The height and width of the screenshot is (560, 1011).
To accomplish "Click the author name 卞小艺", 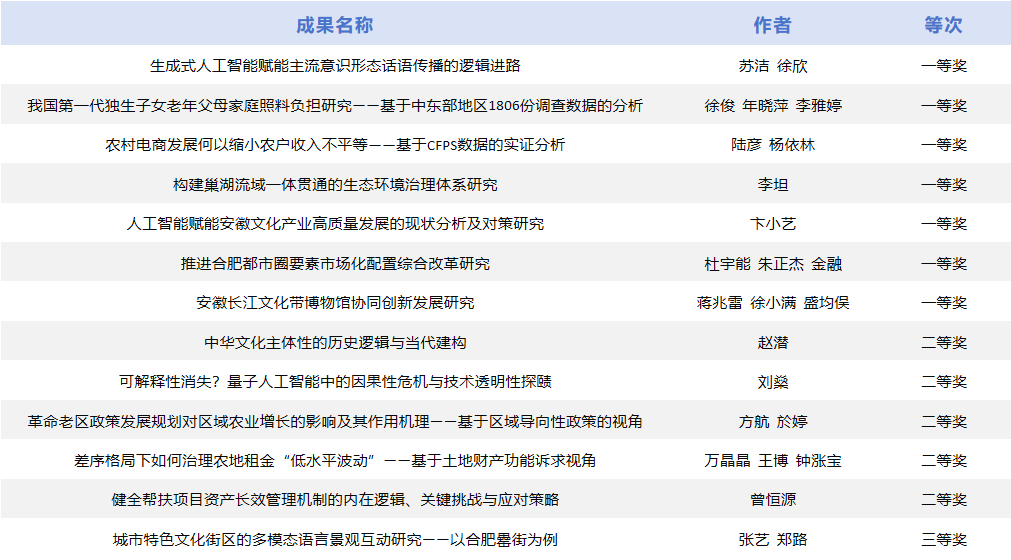I will [772, 224].
